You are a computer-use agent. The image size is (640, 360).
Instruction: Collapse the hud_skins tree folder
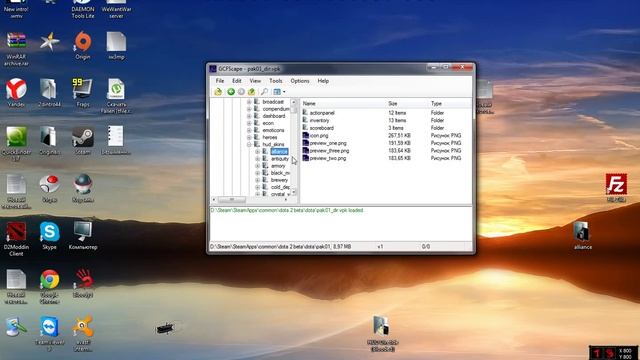point(249,144)
